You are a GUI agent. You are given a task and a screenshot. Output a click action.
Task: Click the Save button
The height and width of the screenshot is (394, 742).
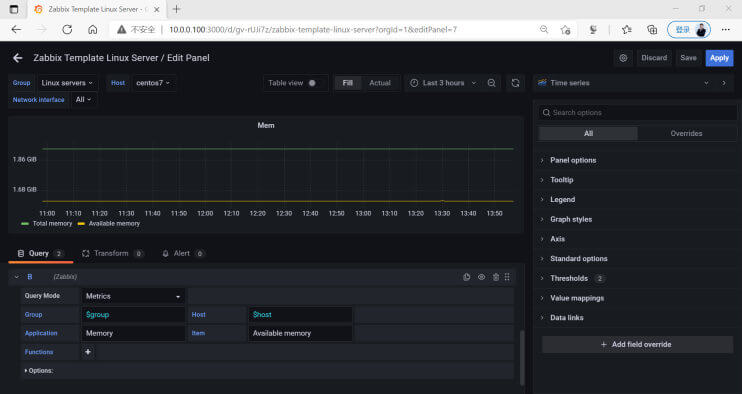tap(688, 58)
